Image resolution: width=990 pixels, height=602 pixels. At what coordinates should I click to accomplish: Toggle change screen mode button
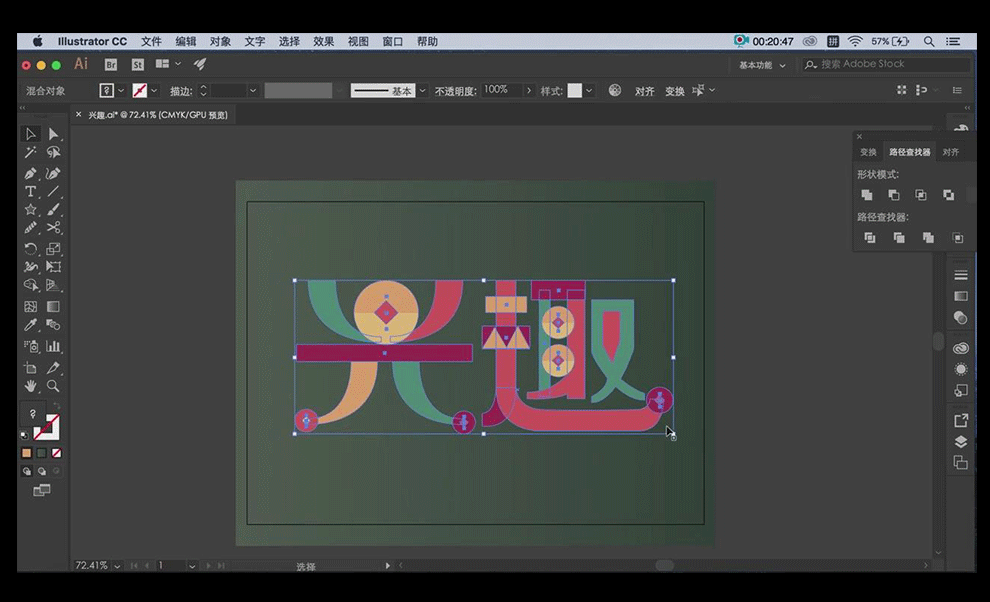[x=41, y=490]
